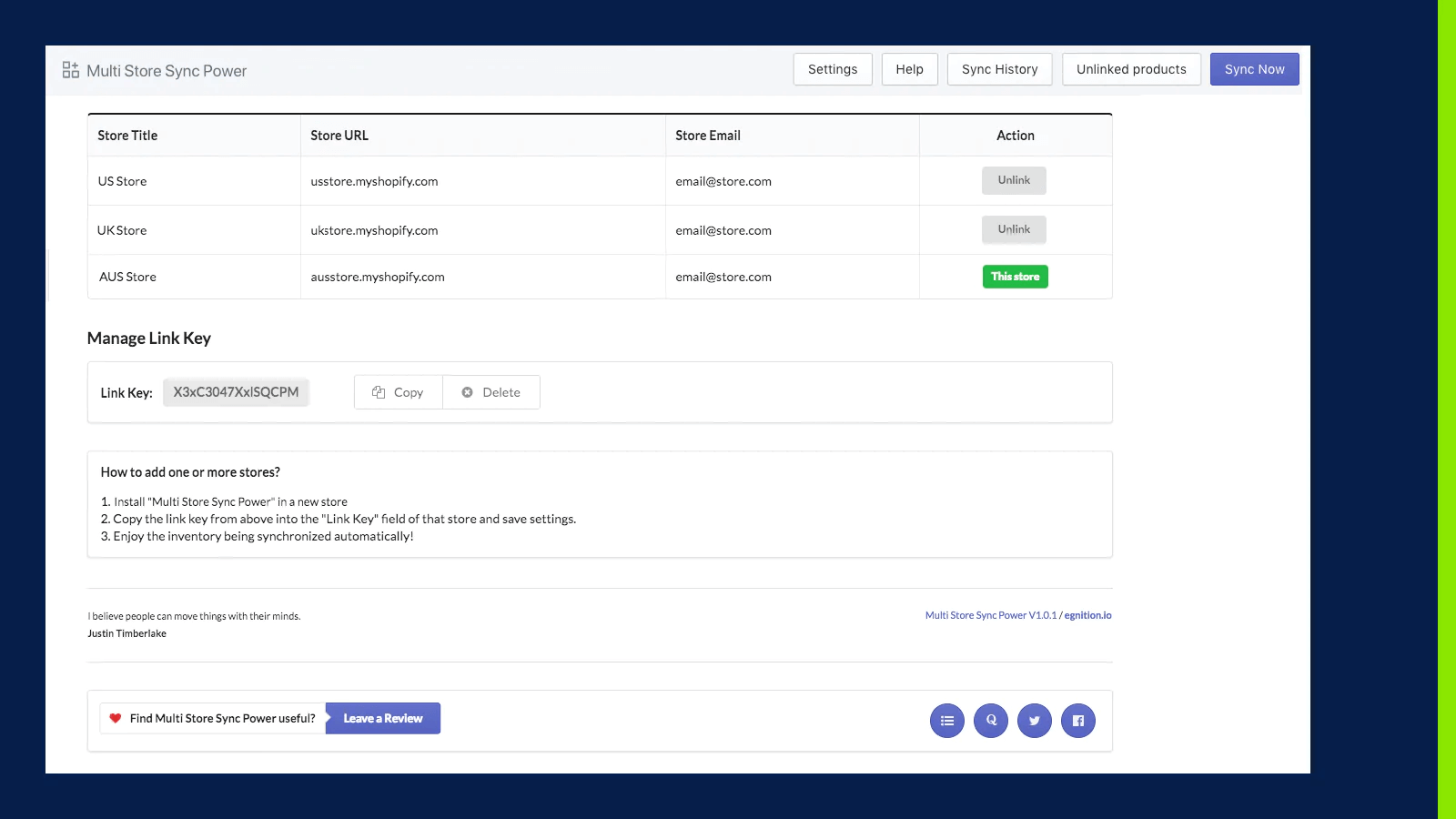
Task: Click ausstore.myshopify.com URL
Action: coord(378,277)
